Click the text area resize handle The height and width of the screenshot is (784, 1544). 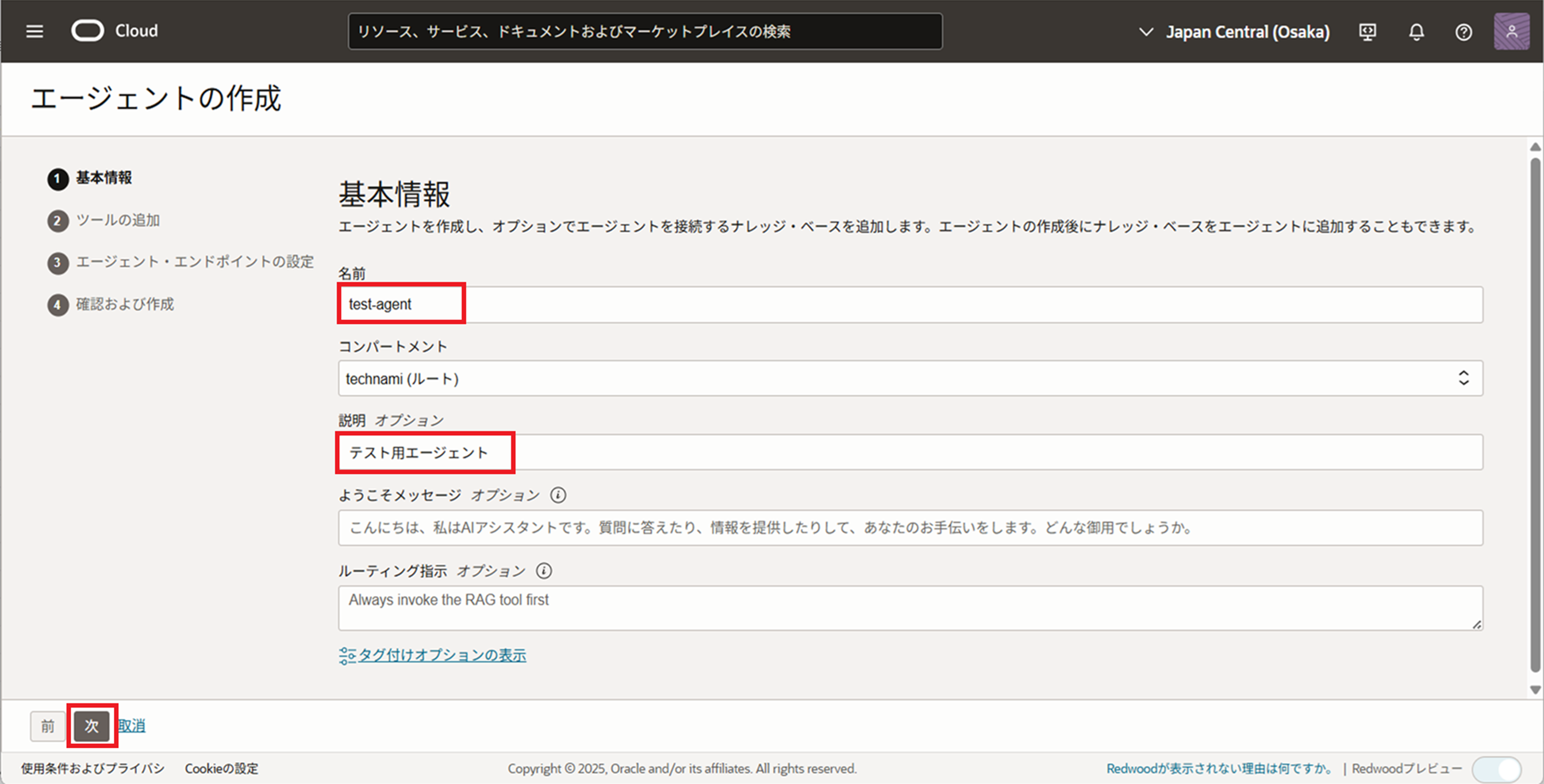(1477, 625)
